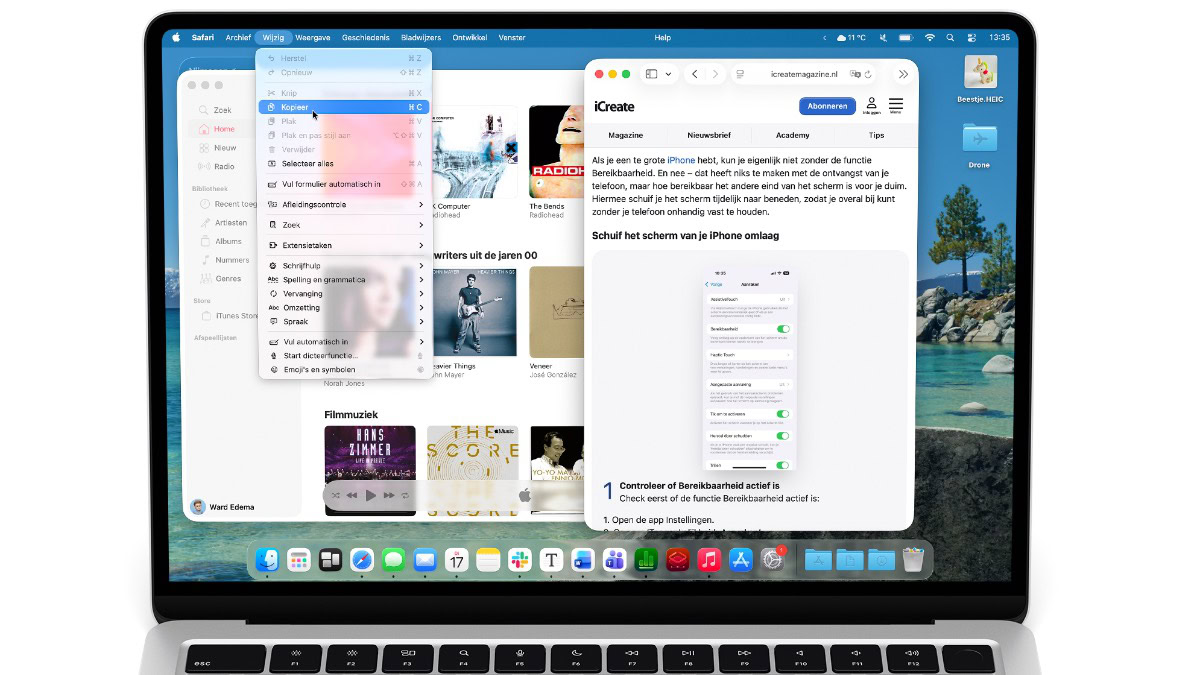Click the blue Abonneren button
1200x675 pixels.
(x=827, y=106)
